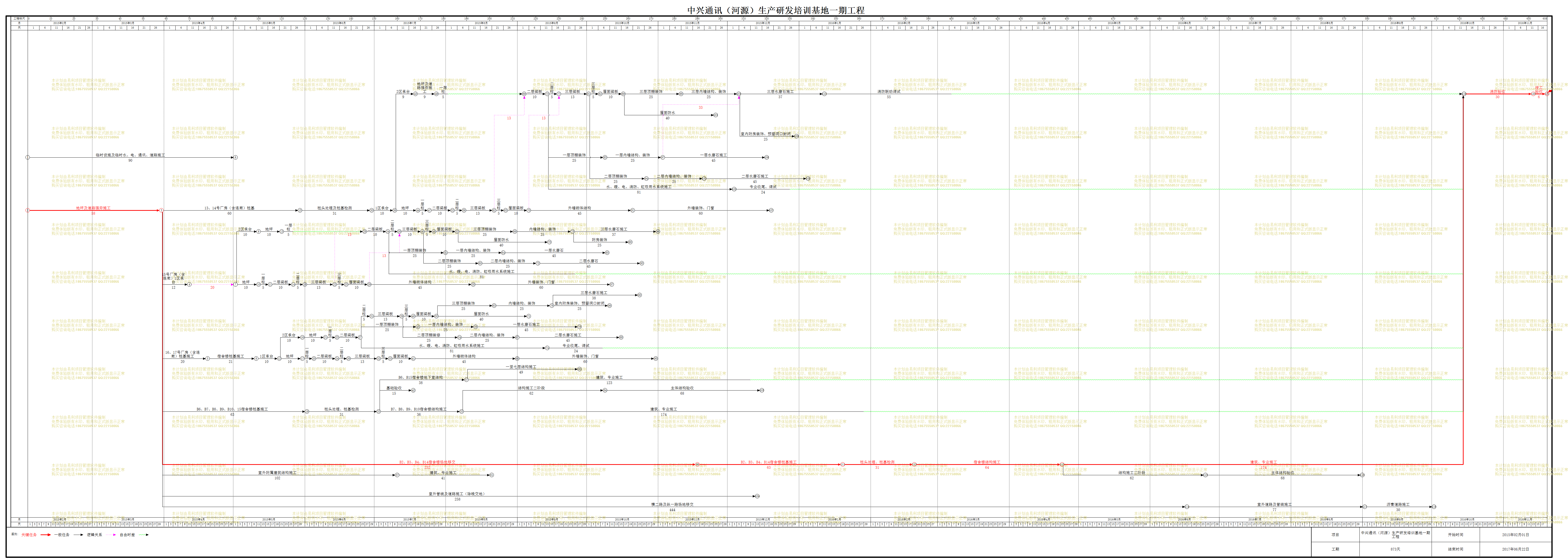
Task: Click the task 13、14号厂房（含连廊）桩基
Action: 229,208
